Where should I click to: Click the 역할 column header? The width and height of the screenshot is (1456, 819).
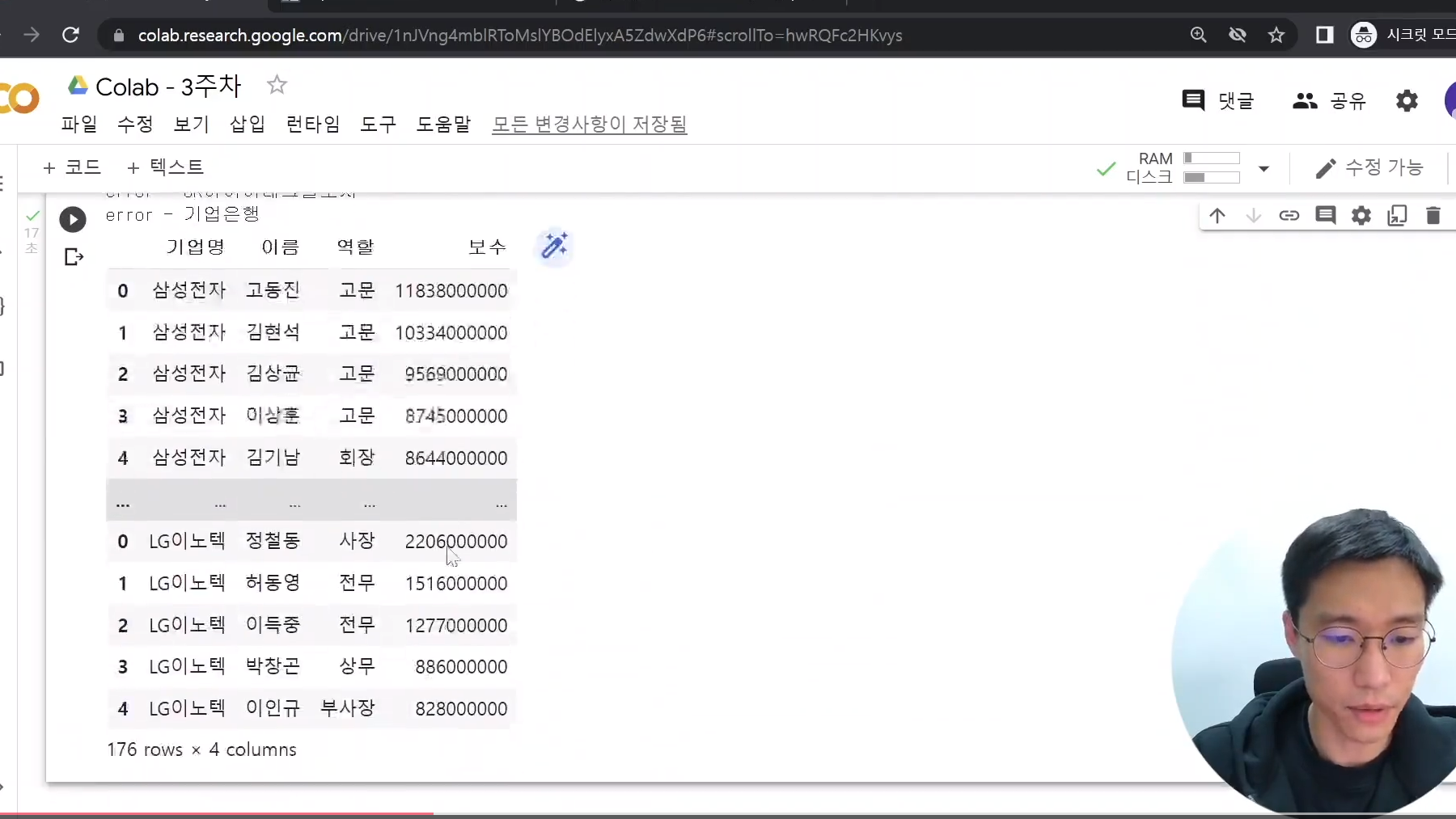pos(356,247)
